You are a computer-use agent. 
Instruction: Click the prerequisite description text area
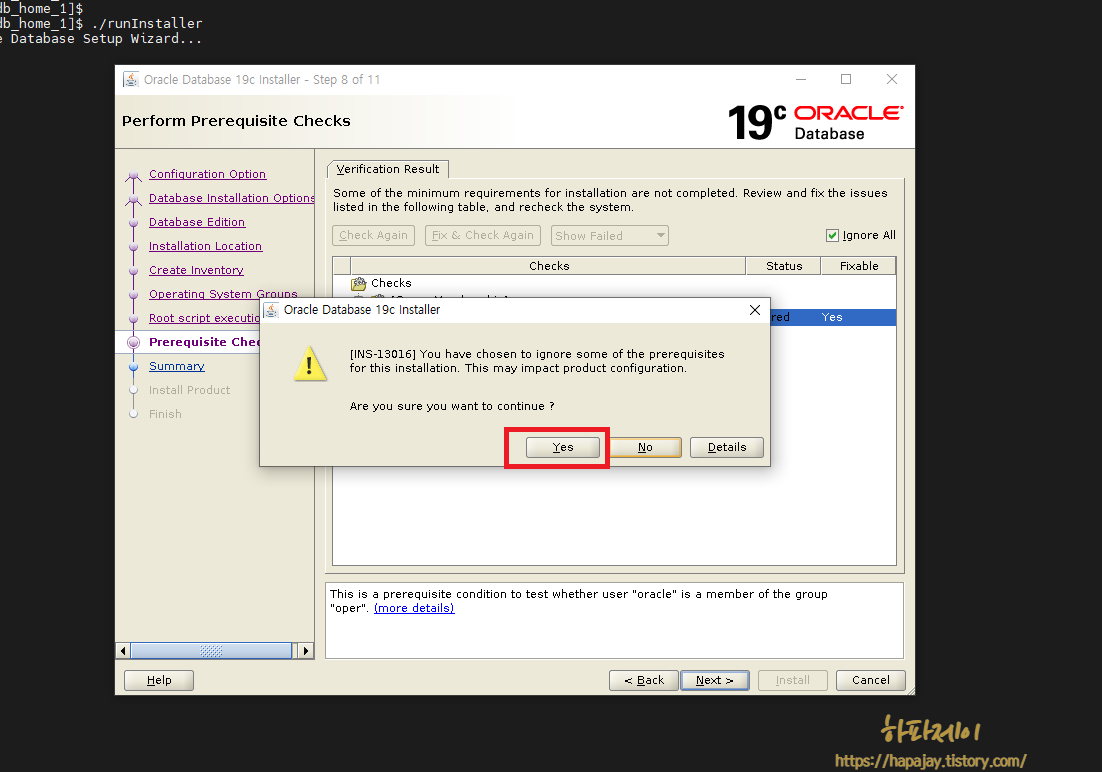pyautogui.click(x=614, y=620)
